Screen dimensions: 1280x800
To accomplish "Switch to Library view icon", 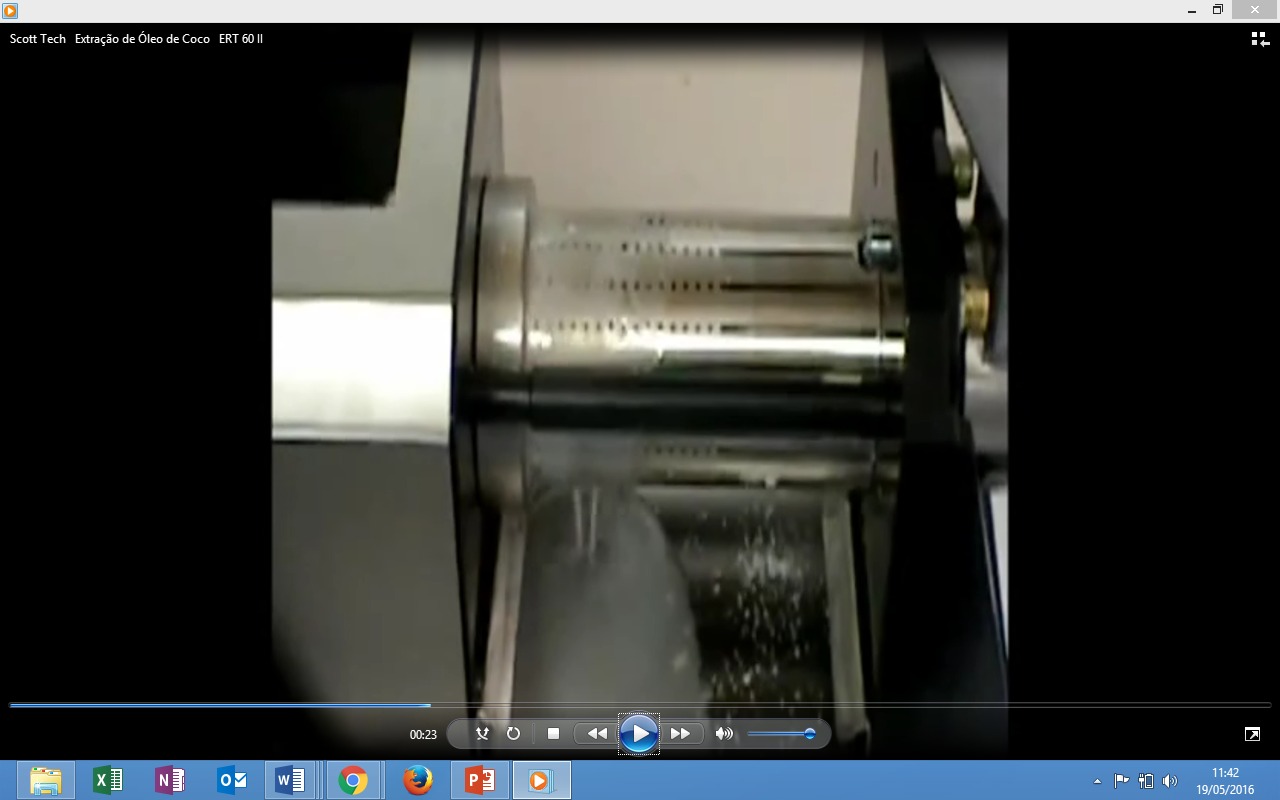I will tap(1259, 39).
